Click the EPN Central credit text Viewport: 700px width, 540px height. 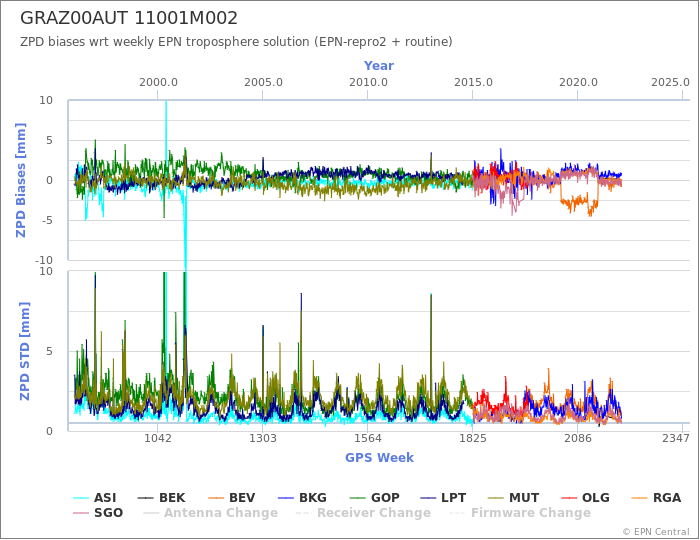[656, 532]
